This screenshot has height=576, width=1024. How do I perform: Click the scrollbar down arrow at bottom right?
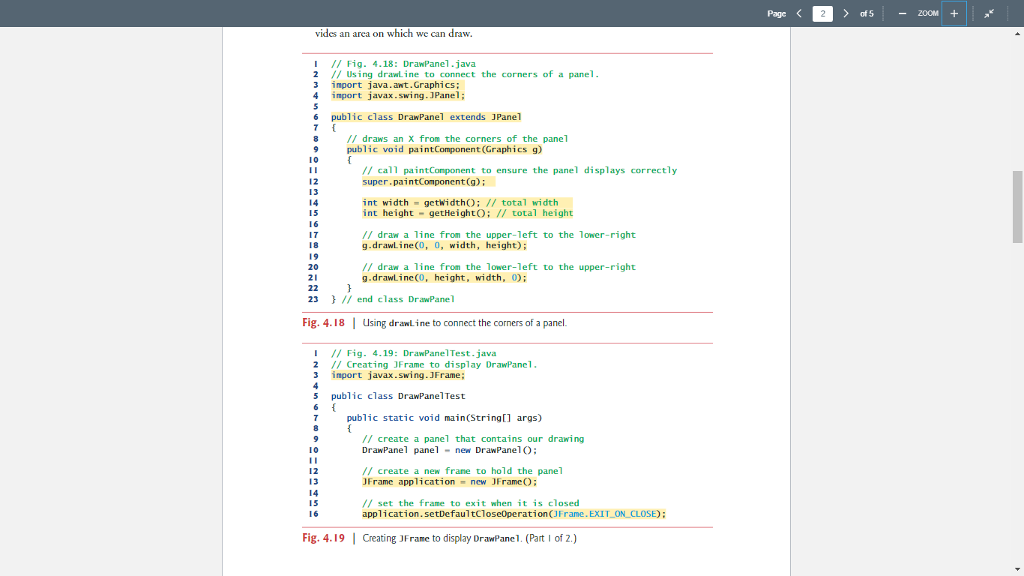[1017, 568]
